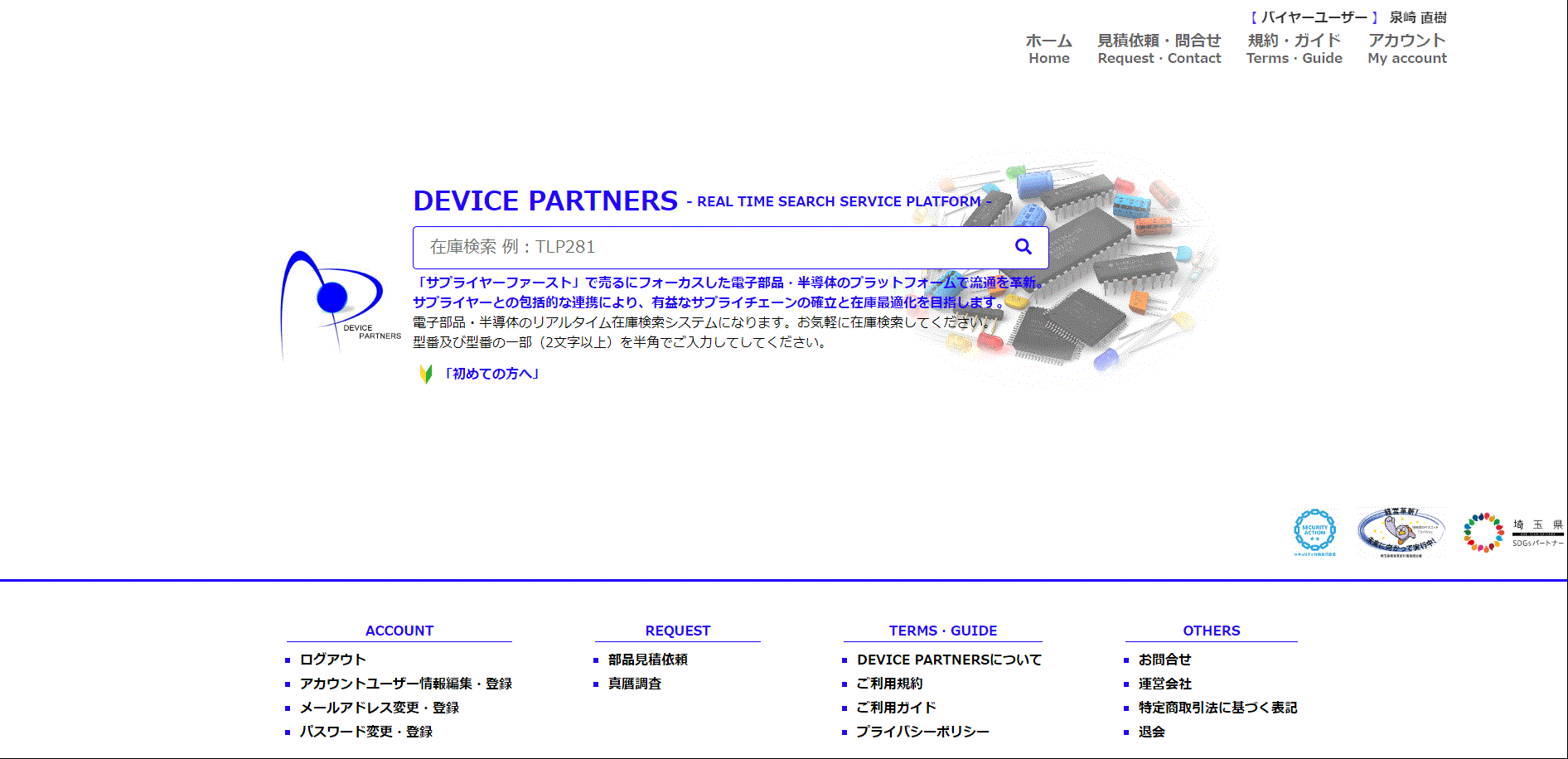Open the Security Action badge
1568x759 pixels.
[x=1315, y=533]
